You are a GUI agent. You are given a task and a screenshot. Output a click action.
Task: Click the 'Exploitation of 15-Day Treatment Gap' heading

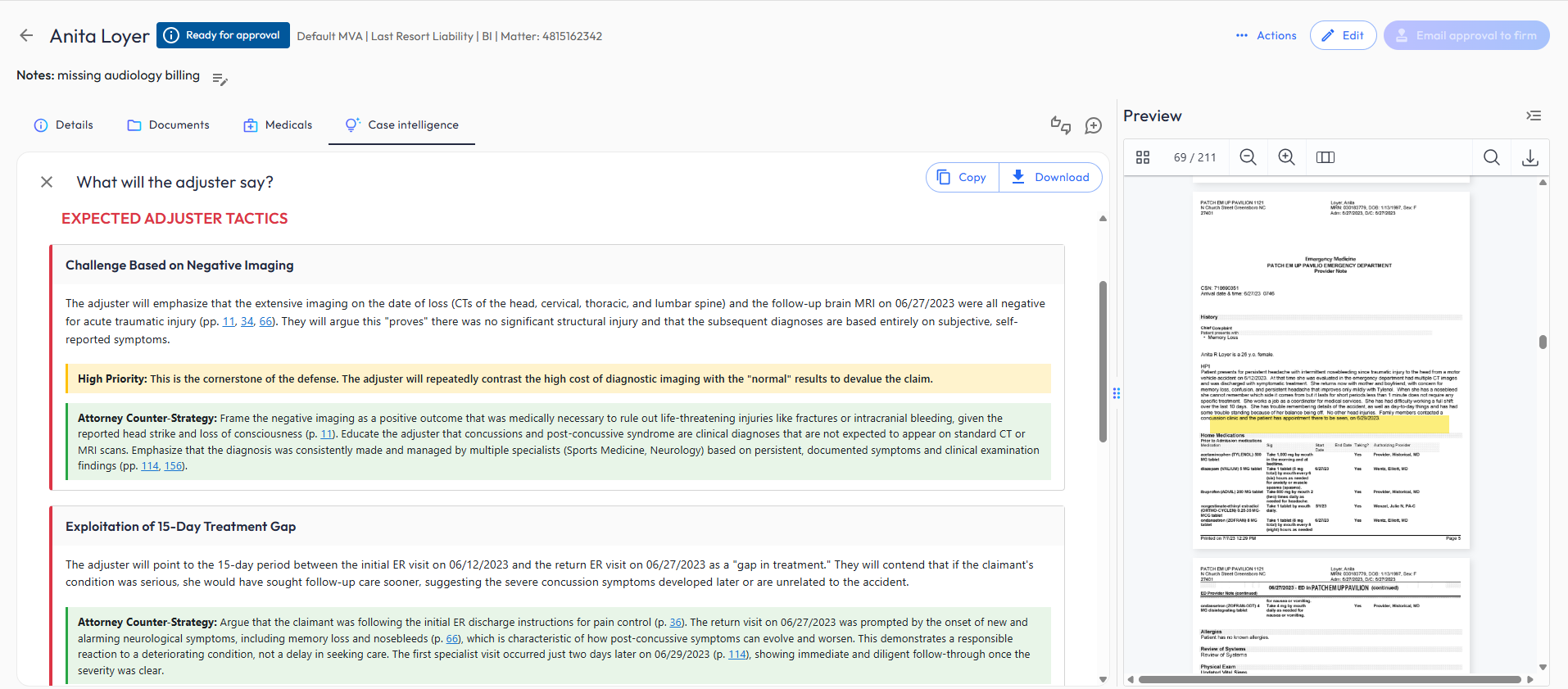180,526
